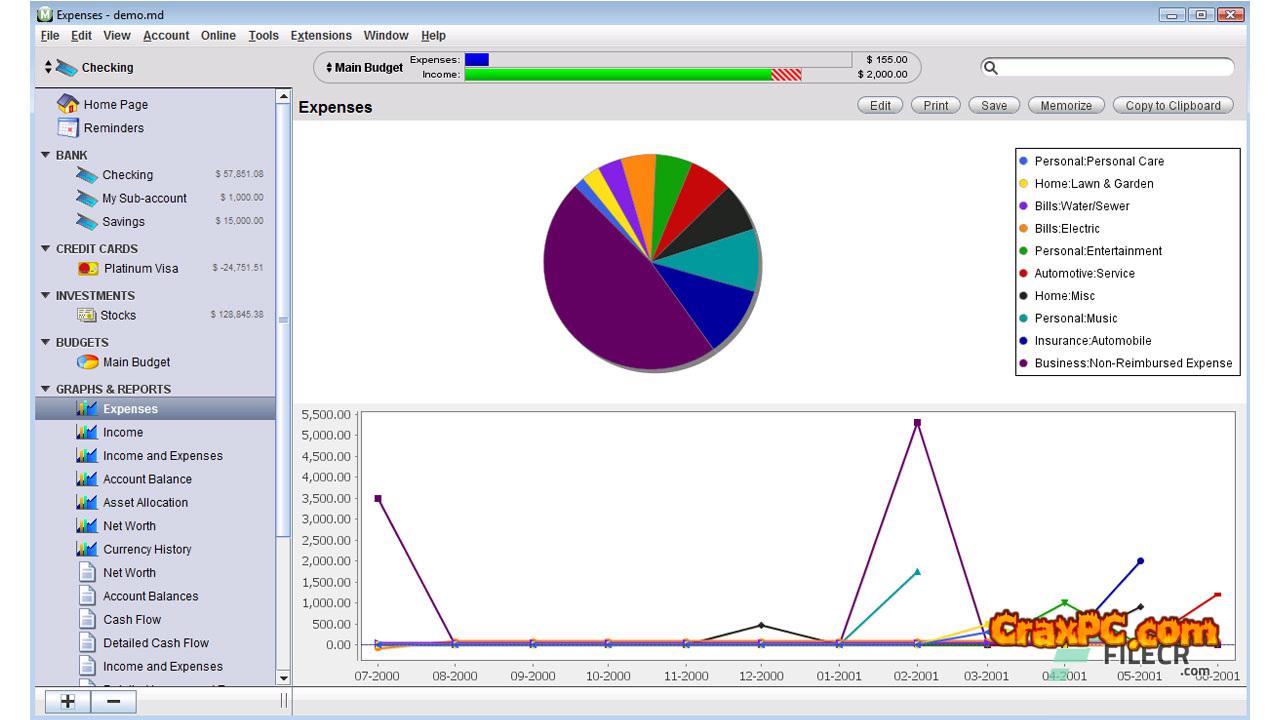Open the Checking account selector dropdown
1280x720 pixels.
coord(48,68)
